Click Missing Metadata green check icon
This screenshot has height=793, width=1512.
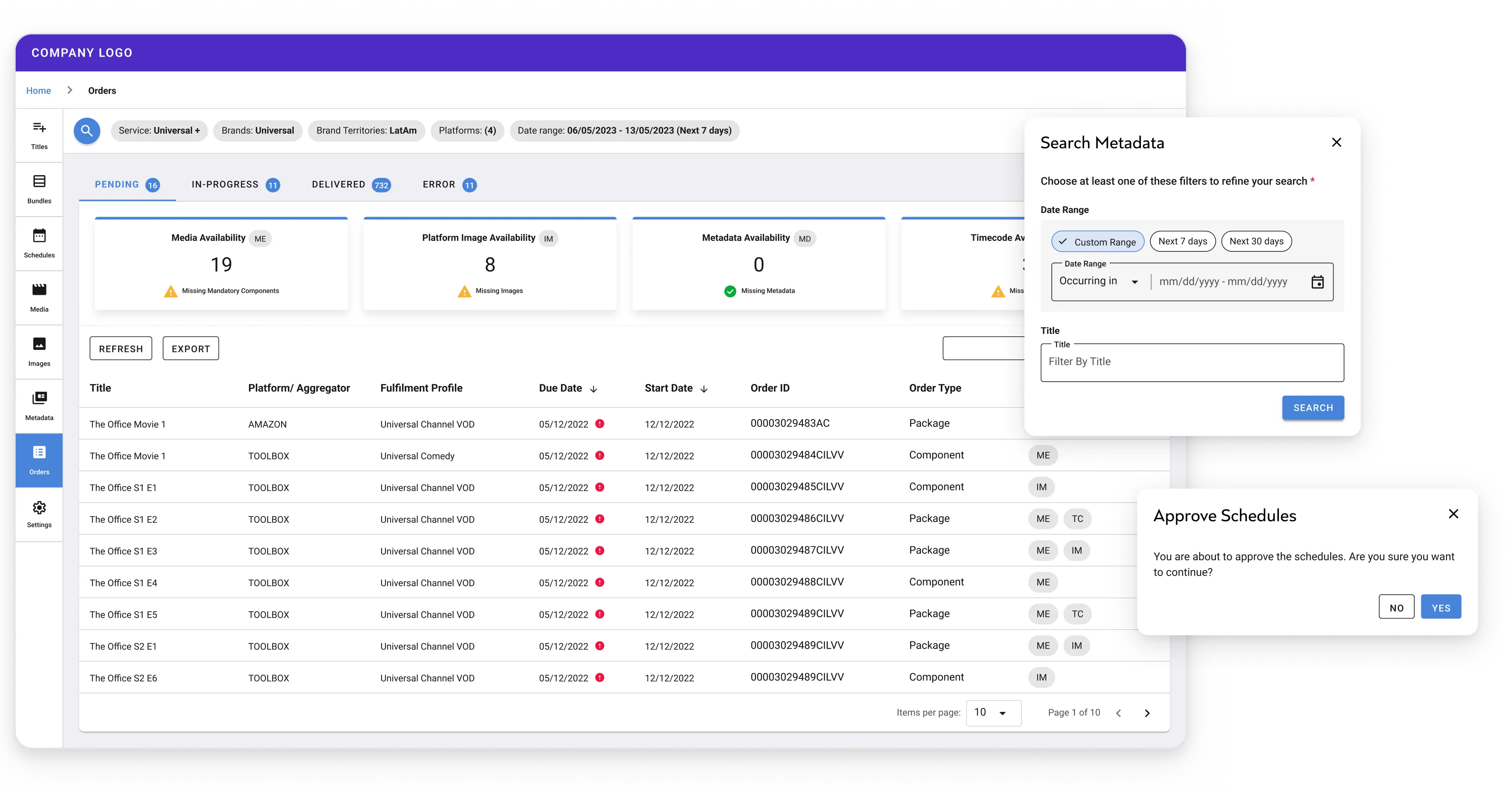click(730, 291)
